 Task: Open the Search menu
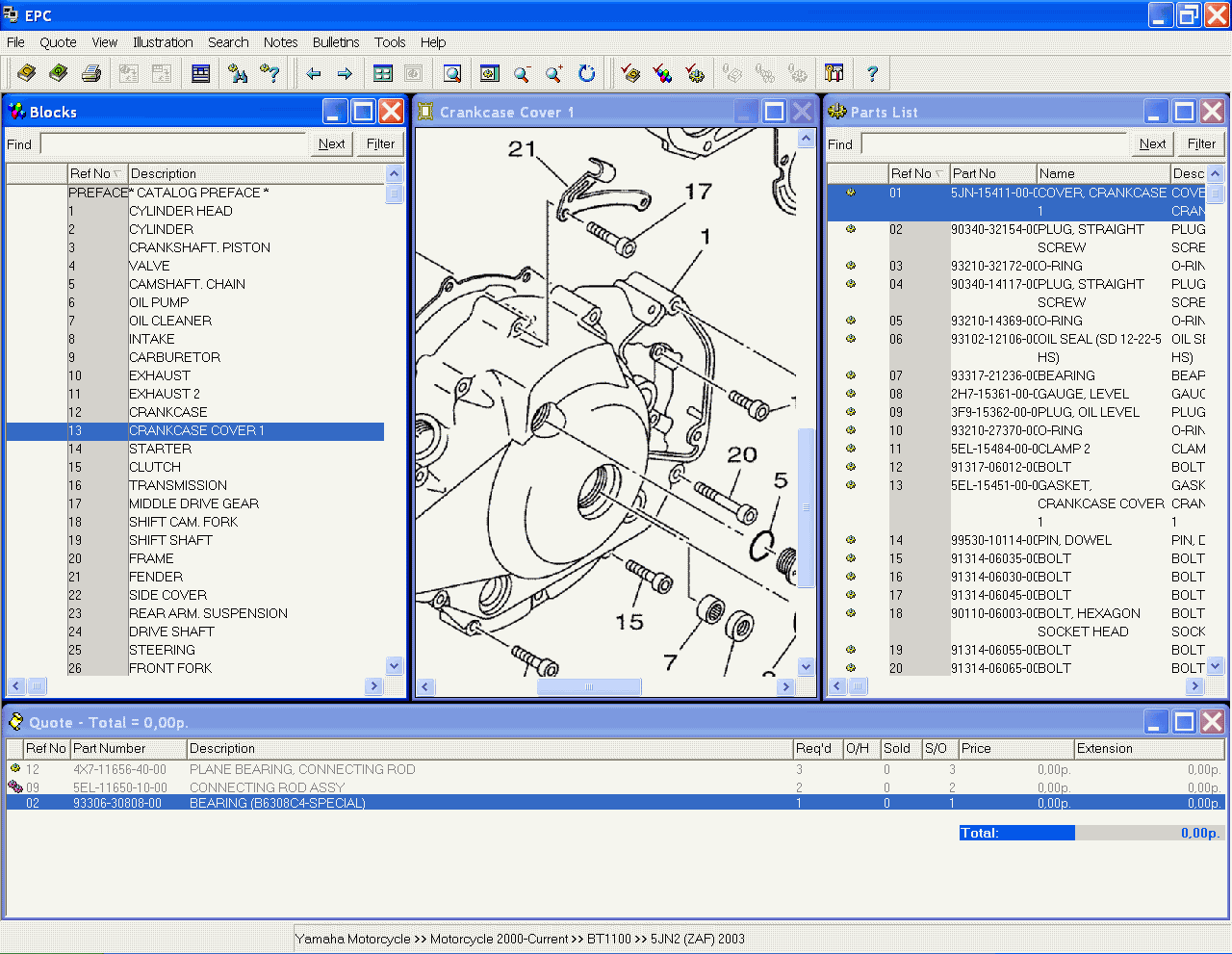[x=228, y=42]
